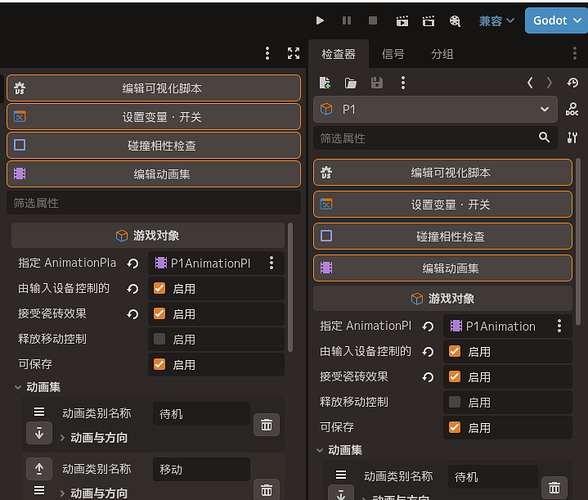Run current scene clapperboard icon

click(x=402, y=21)
